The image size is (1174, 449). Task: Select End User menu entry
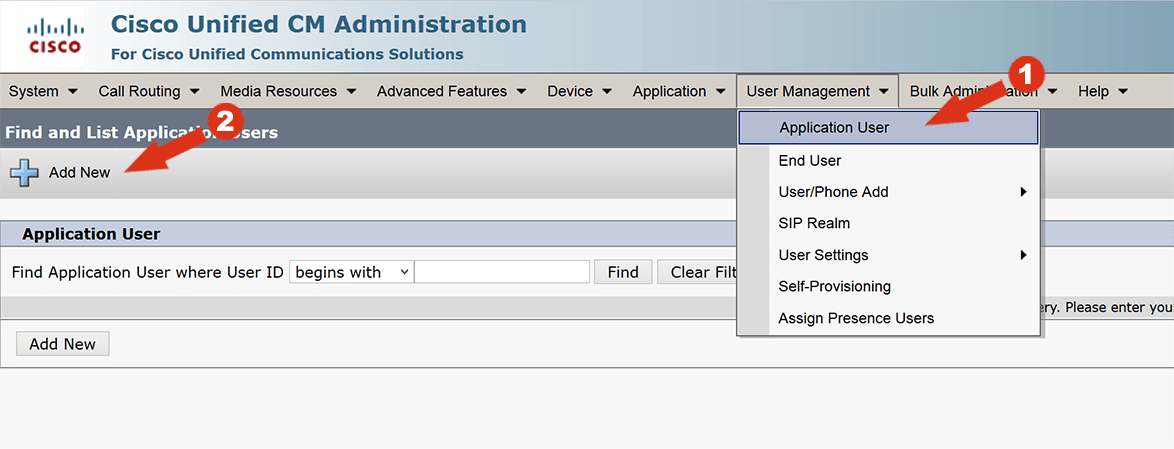(x=888, y=161)
